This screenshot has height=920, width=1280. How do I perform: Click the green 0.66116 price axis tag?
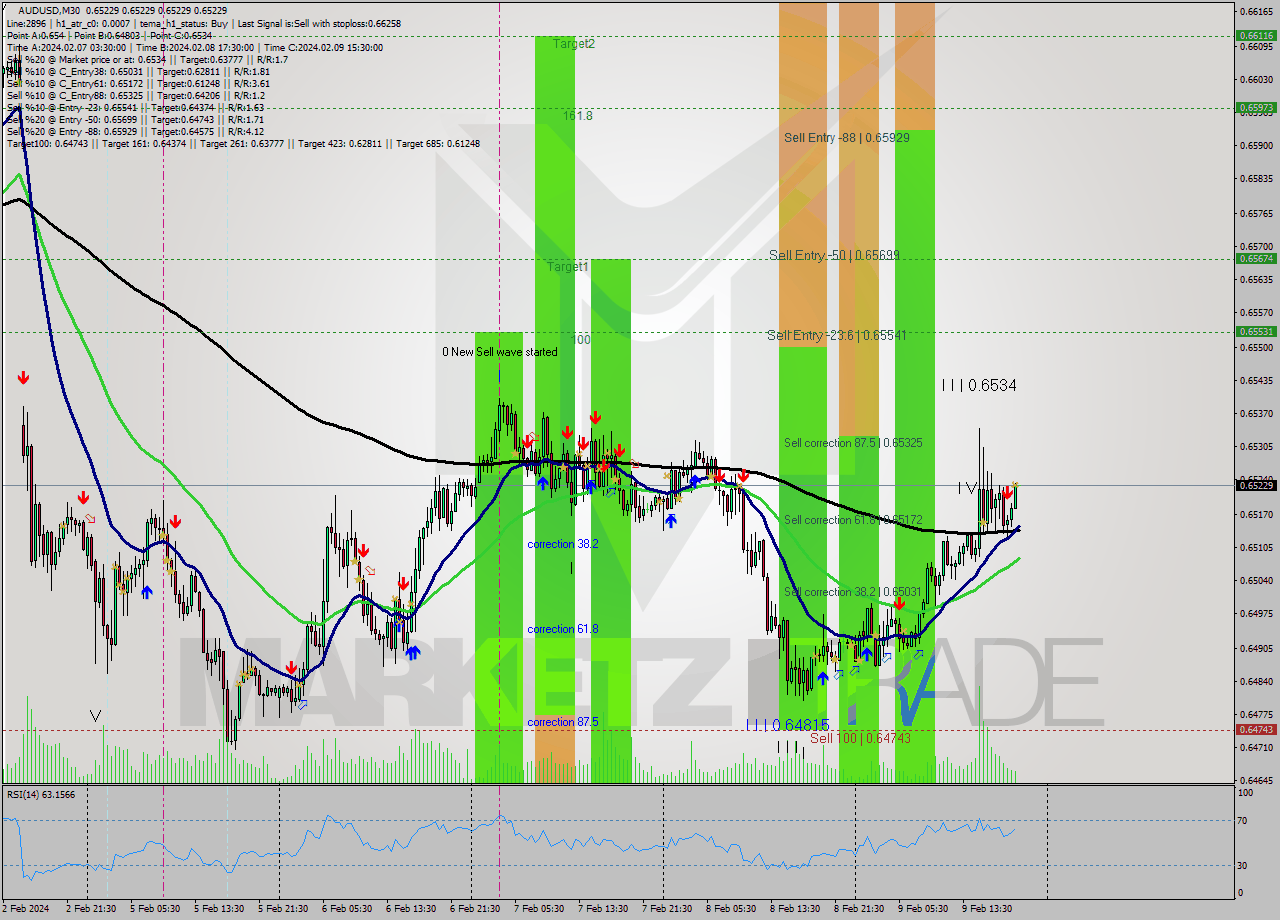pyautogui.click(x=1256, y=35)
